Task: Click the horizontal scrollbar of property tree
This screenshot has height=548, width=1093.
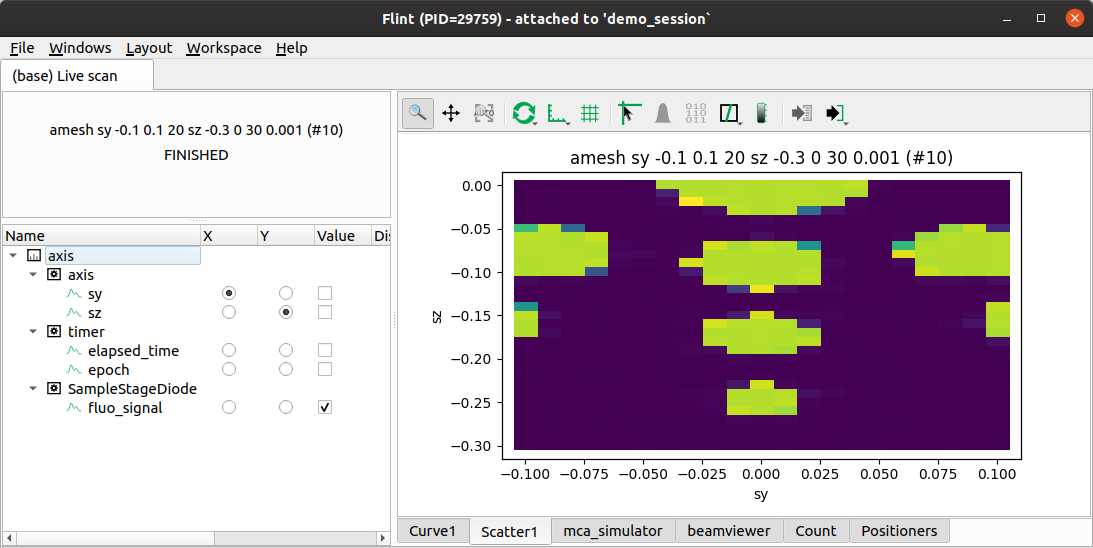Action: tap(196, 538)
